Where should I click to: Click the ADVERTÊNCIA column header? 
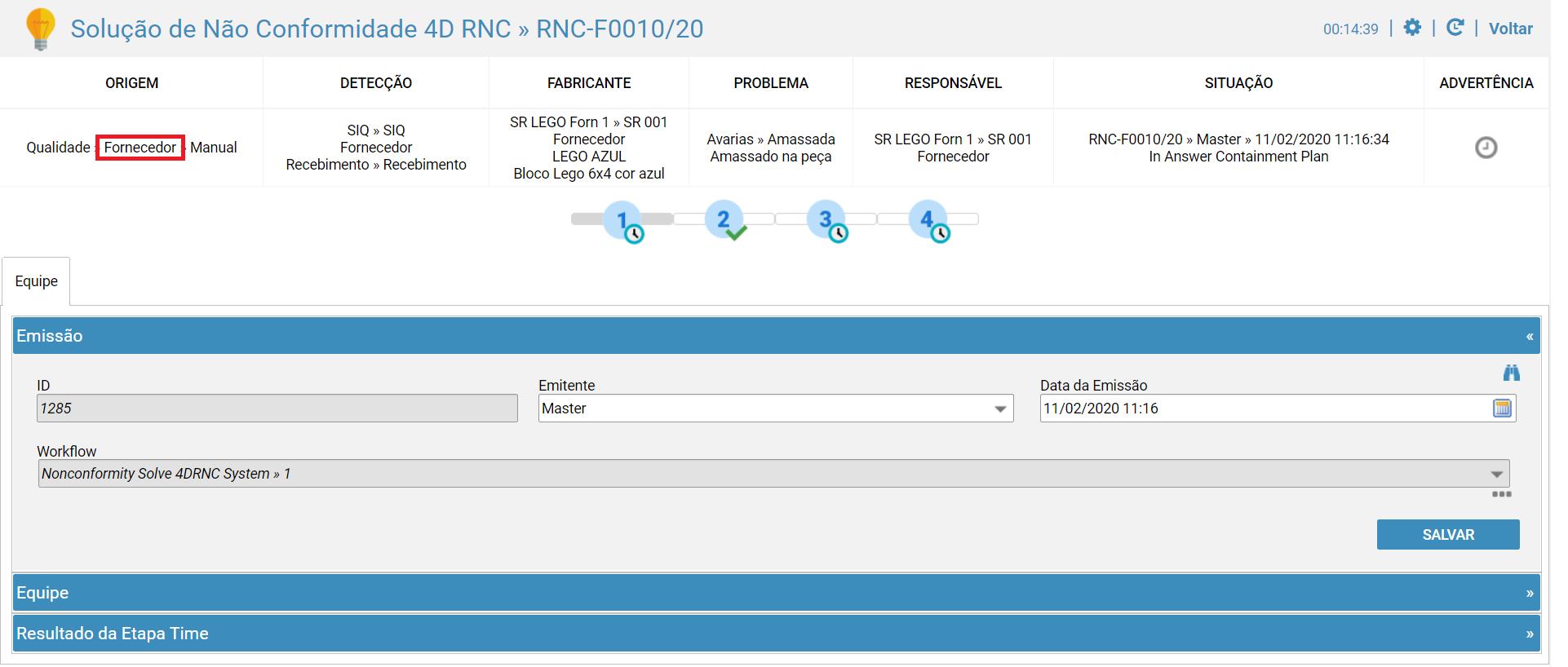coord(1486,83)
